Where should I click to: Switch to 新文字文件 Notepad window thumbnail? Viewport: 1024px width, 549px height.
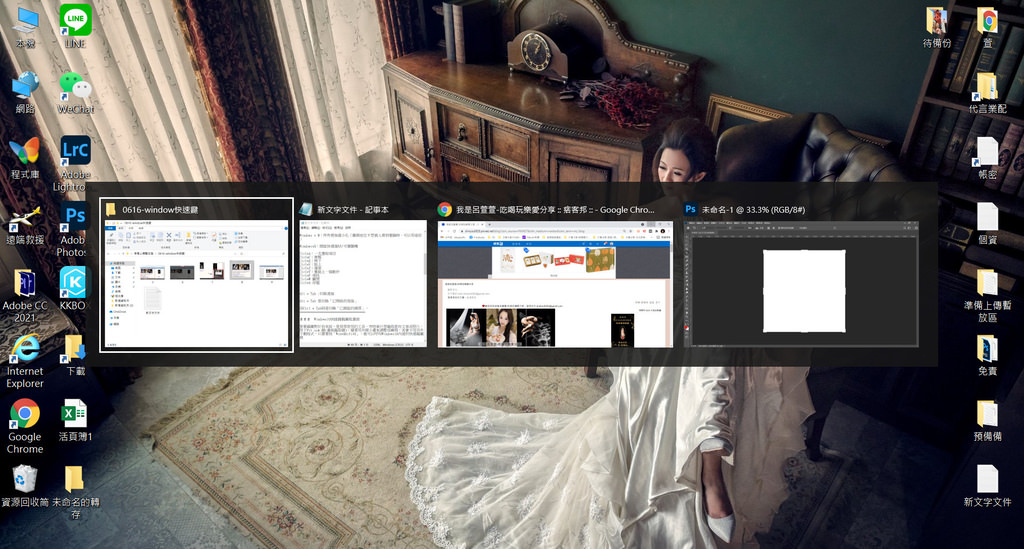(x=363, y=283)
